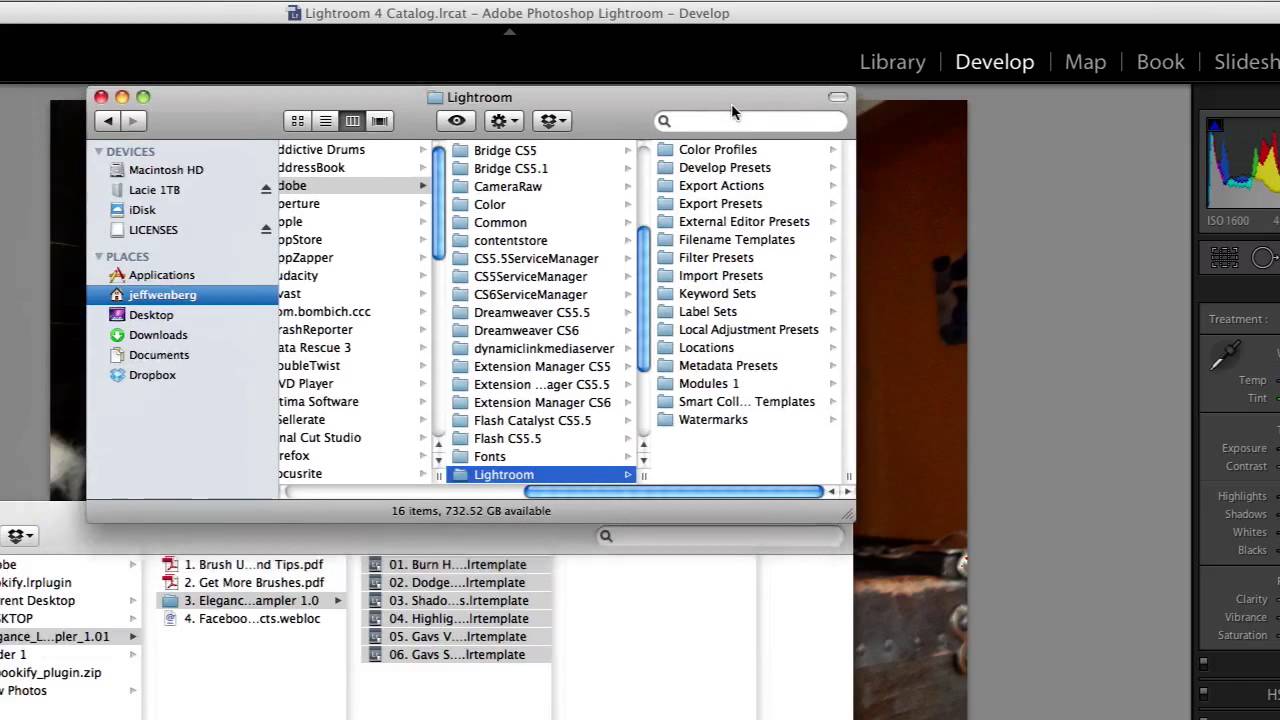Switch to the Slideshow module
The image size is (1280, 720).
click(1247, 62)
